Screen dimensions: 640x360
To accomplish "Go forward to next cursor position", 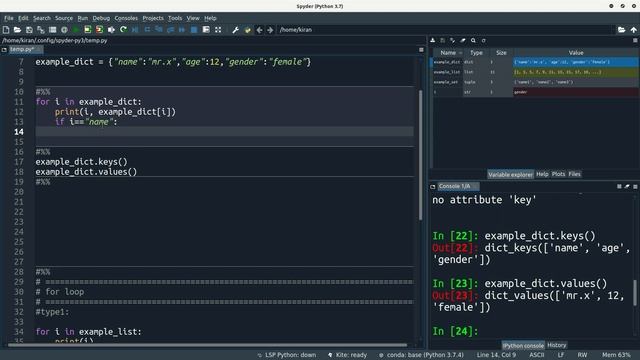I will pyautogui.click(x=270, y=30).
